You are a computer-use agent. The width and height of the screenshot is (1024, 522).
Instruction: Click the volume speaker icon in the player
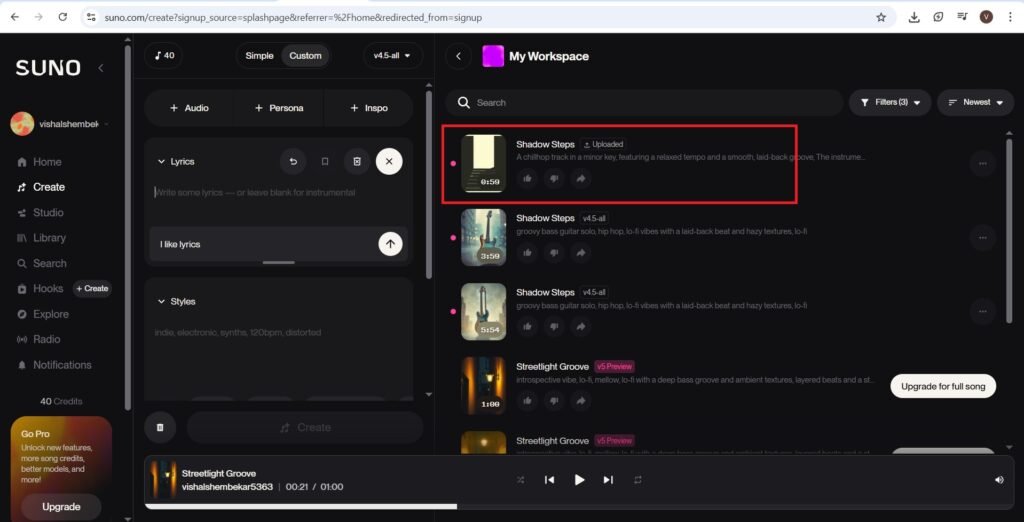pyautogui.click(x=999, y=480)
